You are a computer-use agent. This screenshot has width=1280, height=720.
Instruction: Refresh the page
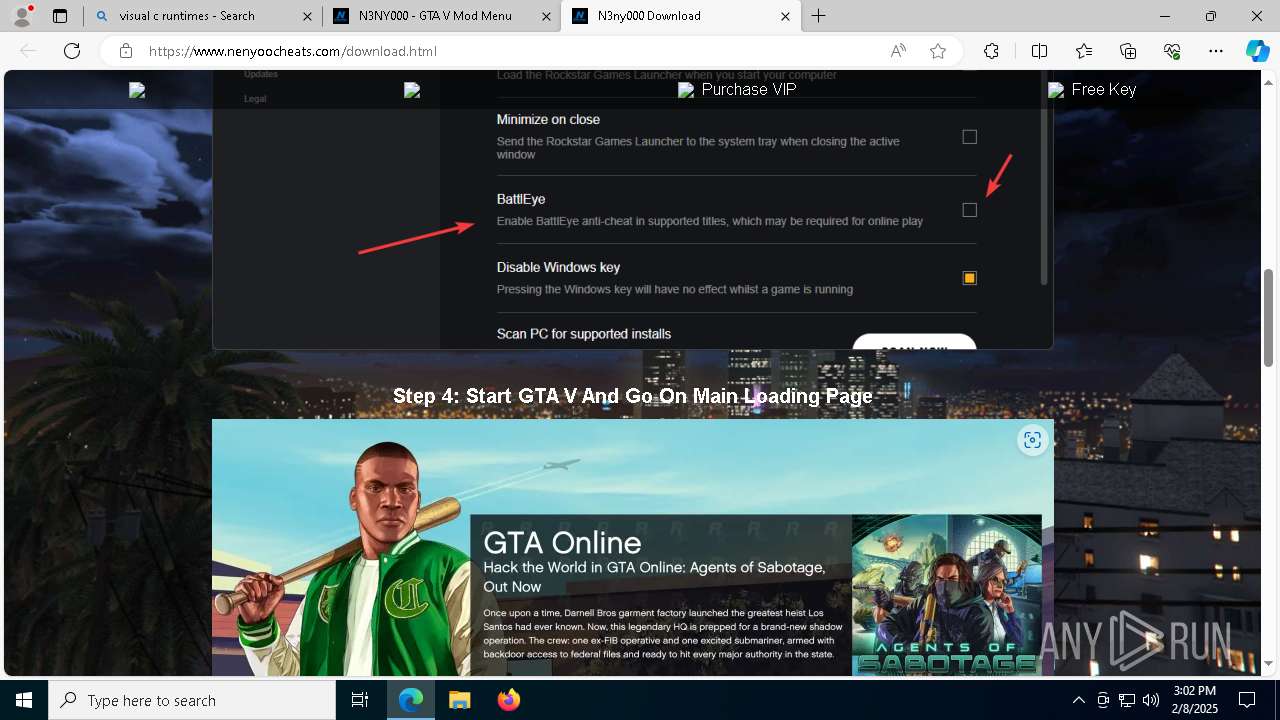pyautogui.click(x=72, y=51)
